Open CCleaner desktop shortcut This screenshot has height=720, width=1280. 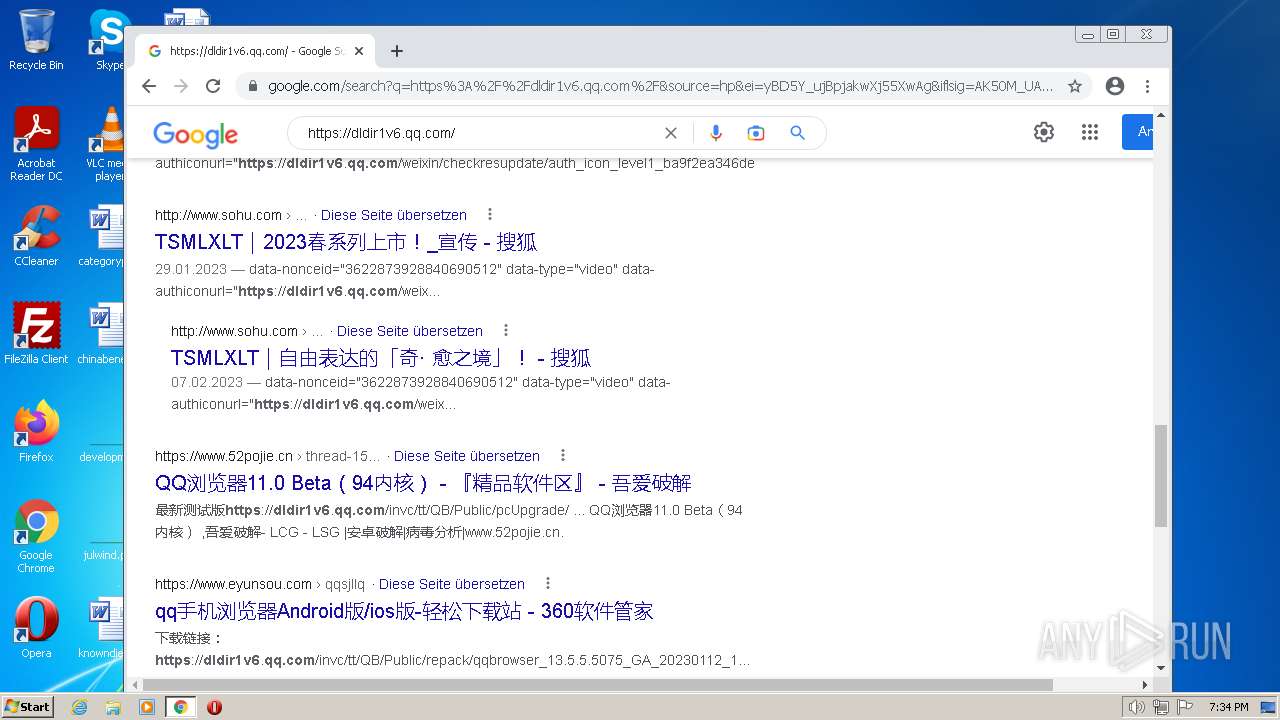point(36,236)
